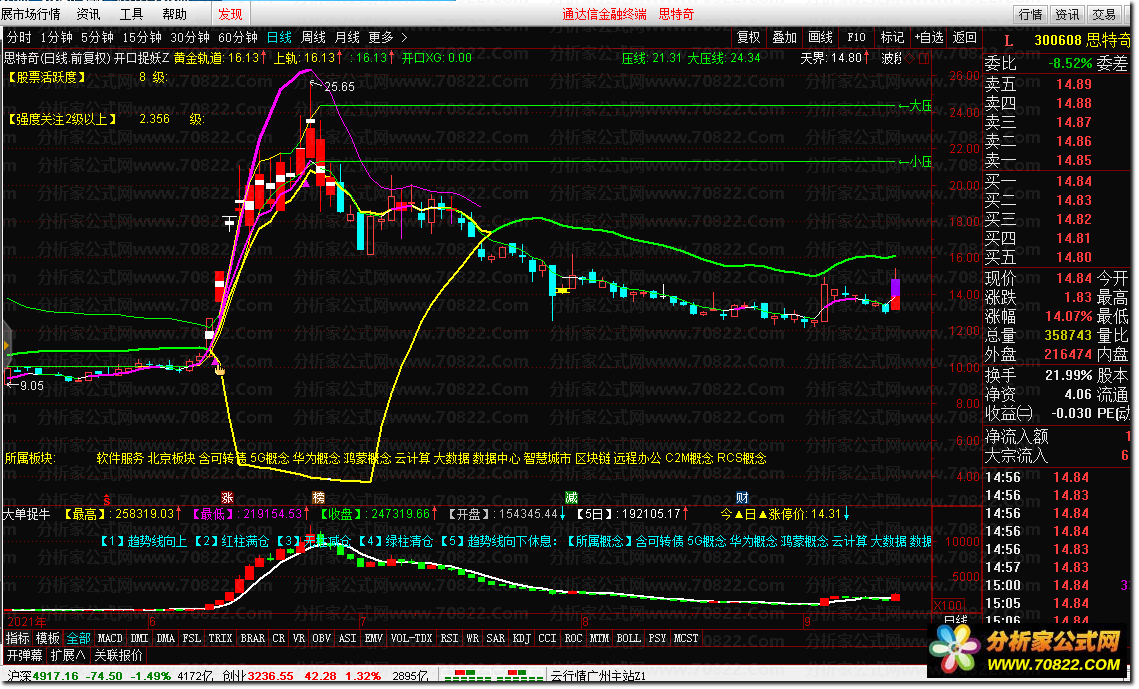Switch sub-chart to KDJ indicator
1139x689 pixels.
(522, 638)
